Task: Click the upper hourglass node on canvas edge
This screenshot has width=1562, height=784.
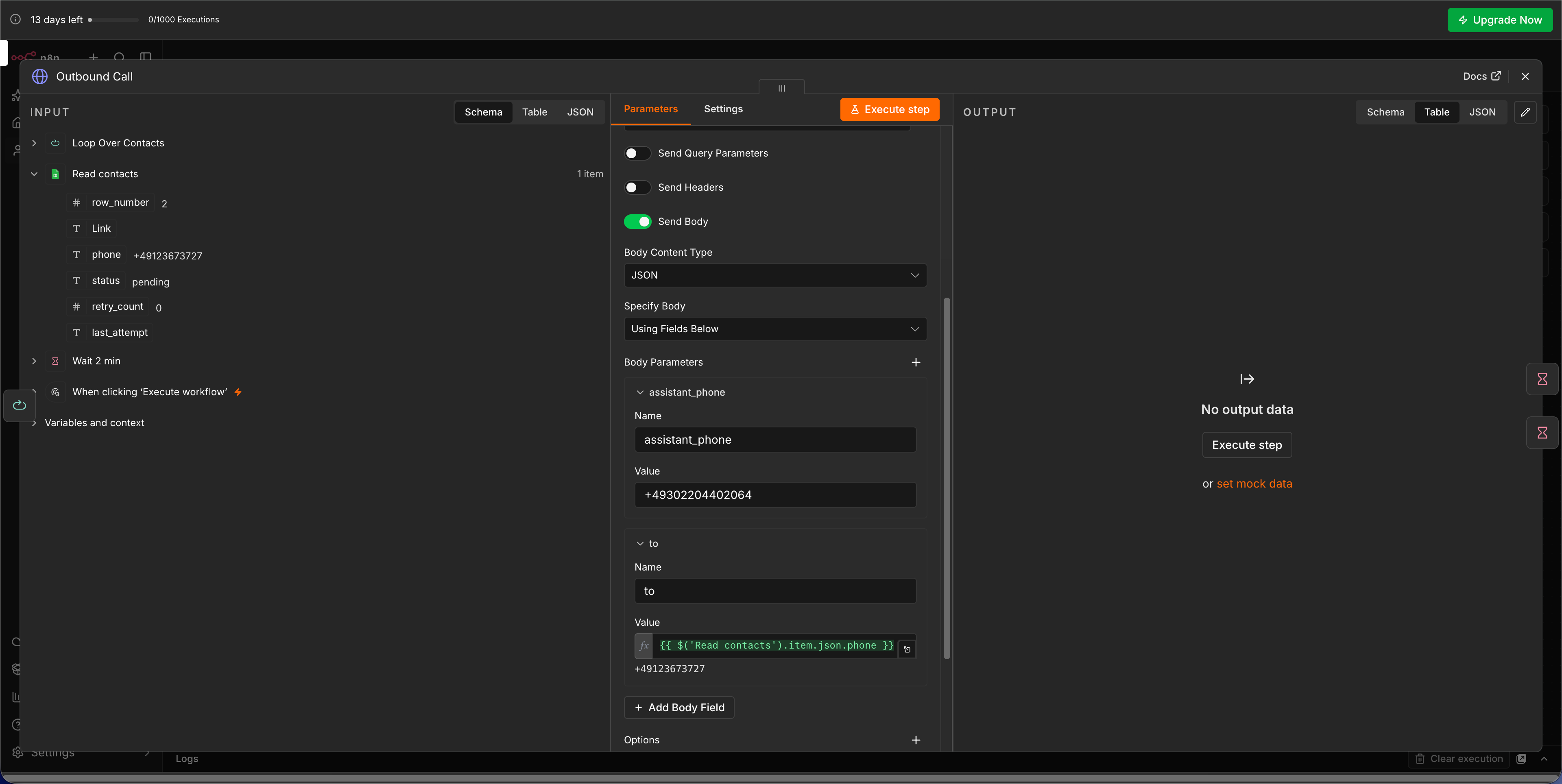Action: (x=1542, y=379)
